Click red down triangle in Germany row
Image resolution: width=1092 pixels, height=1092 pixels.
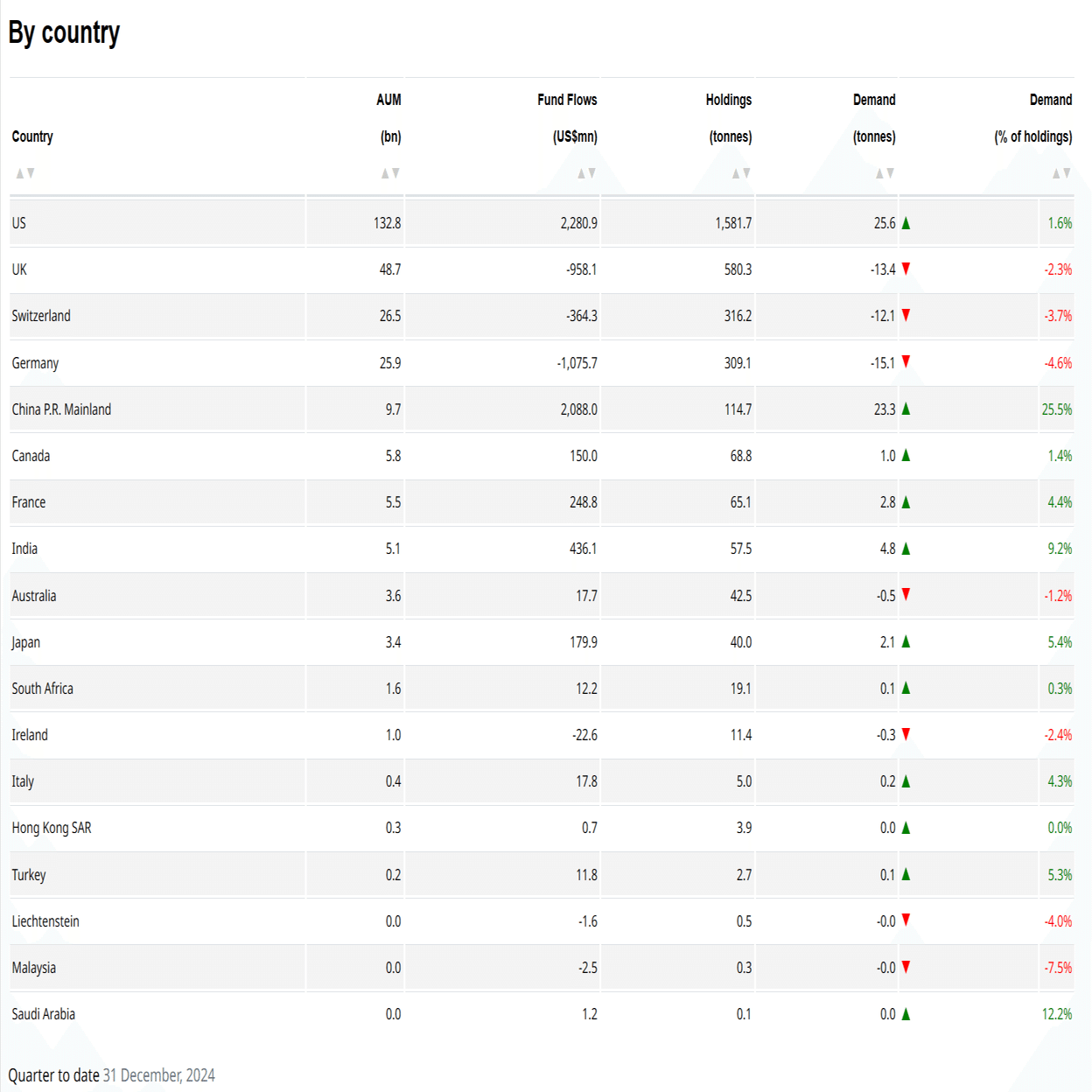coord(906,361)
